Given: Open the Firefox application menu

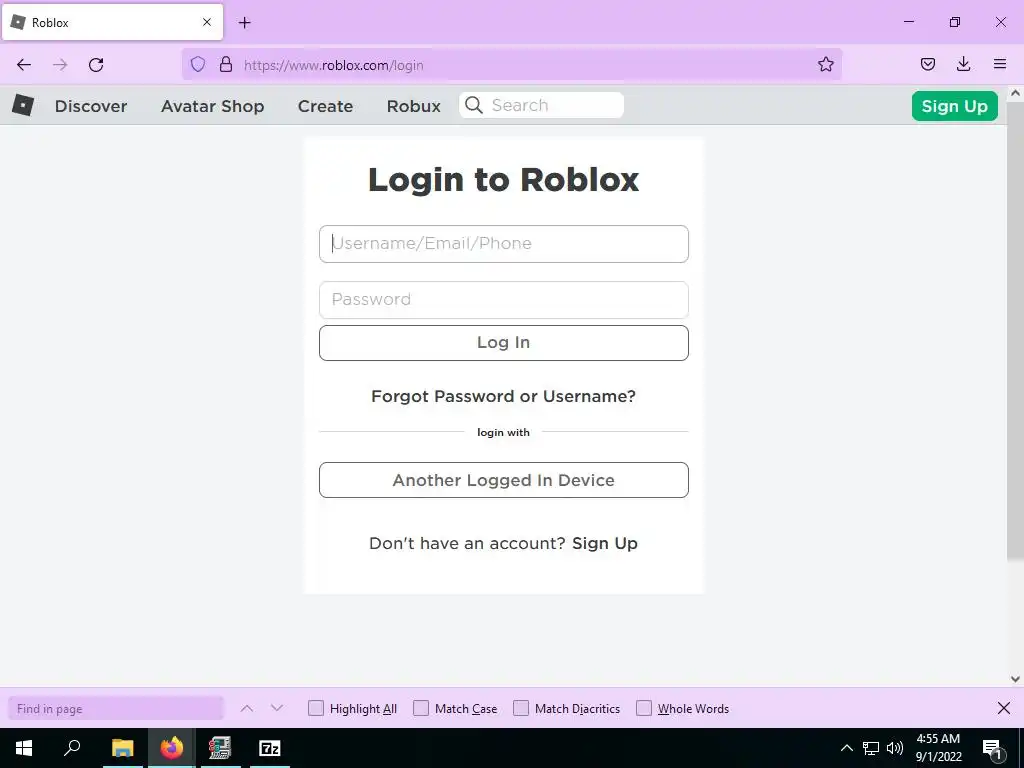Looking at the screenshot, I should click(x=1000, y=64).
